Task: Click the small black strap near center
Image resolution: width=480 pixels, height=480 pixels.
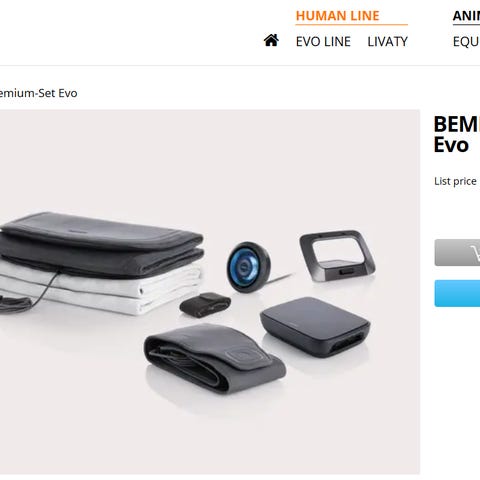Action: point(205,304)
